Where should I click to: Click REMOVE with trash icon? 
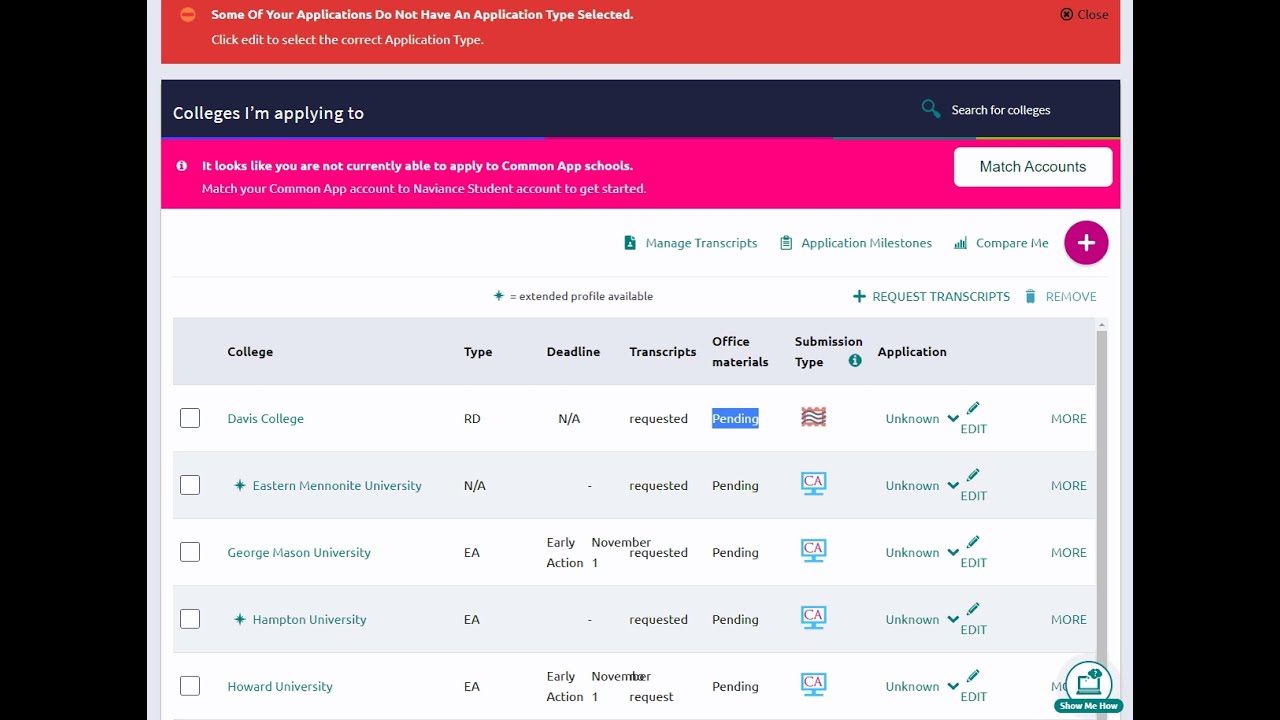[1060, 296]
